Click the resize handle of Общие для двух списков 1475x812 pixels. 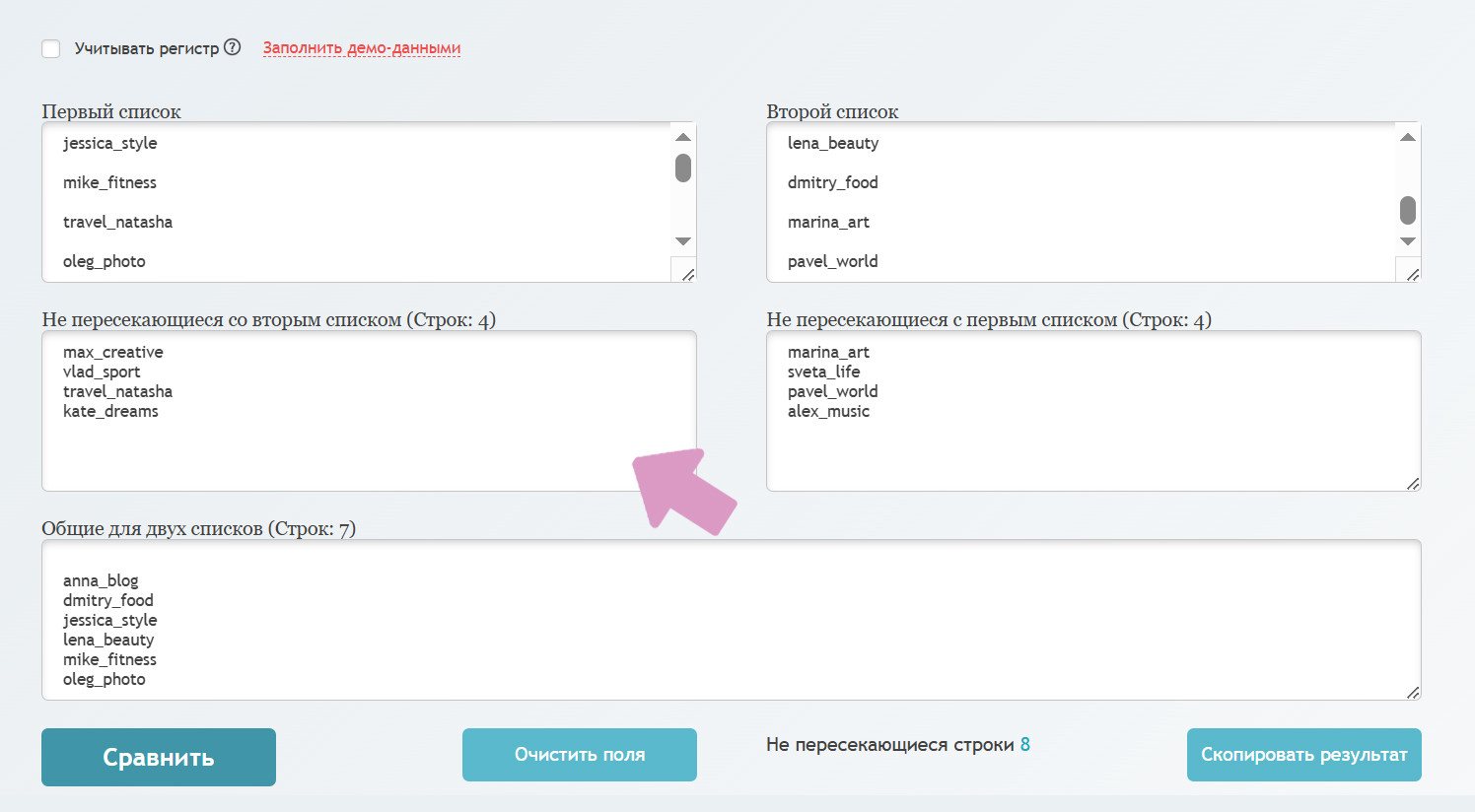1412,692
